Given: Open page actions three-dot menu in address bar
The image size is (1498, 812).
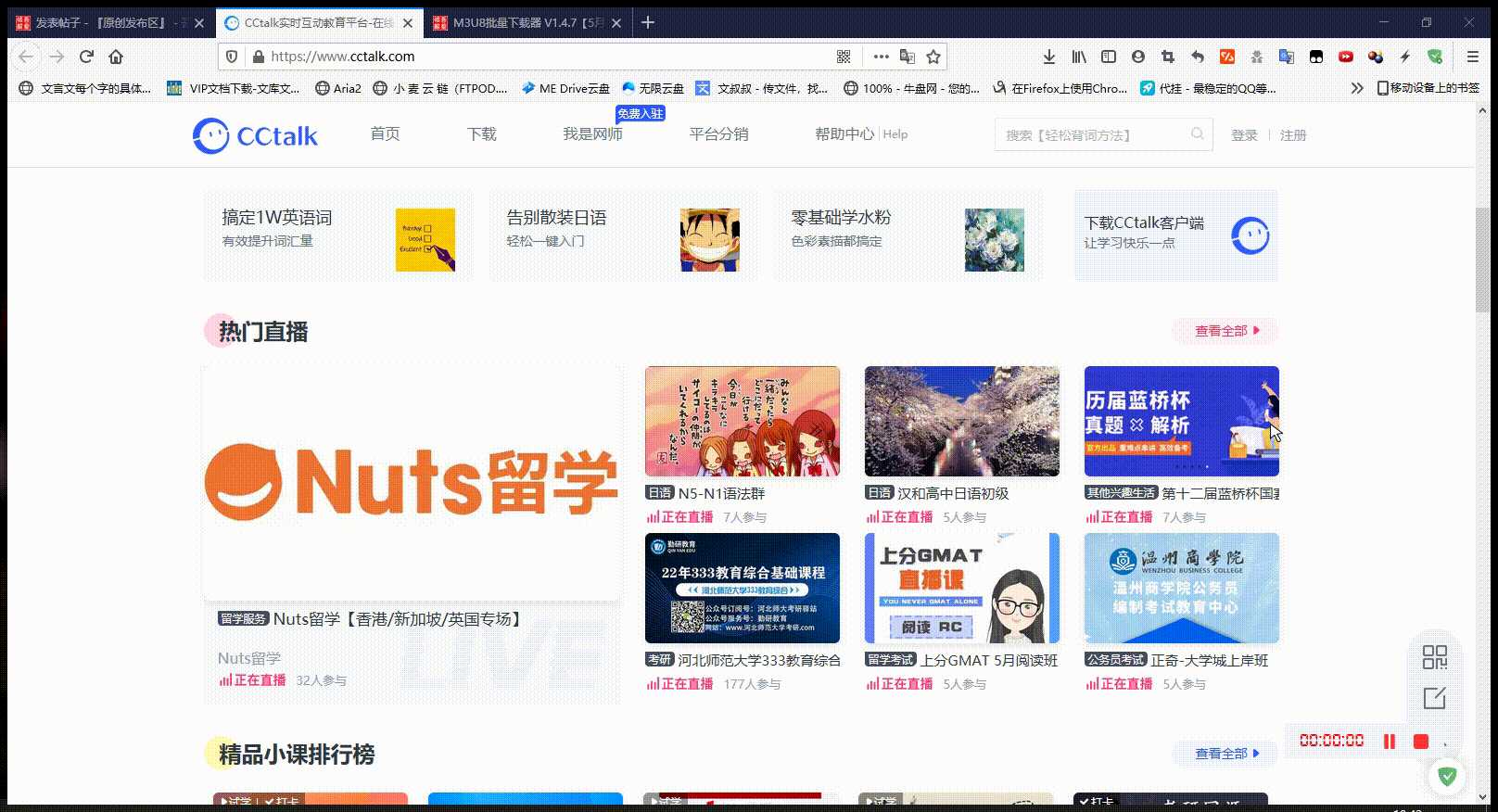Looking at the screenshot, I should click(x=881, y=57).
